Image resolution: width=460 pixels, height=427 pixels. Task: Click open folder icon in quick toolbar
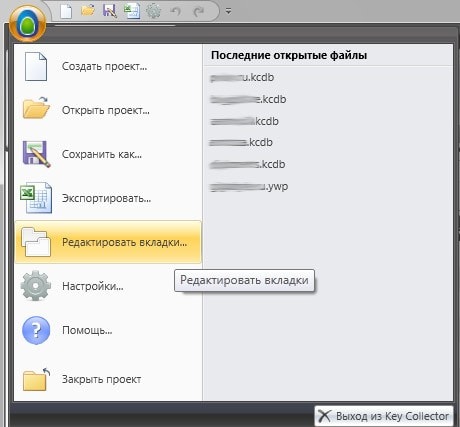(x=88, y=11)
